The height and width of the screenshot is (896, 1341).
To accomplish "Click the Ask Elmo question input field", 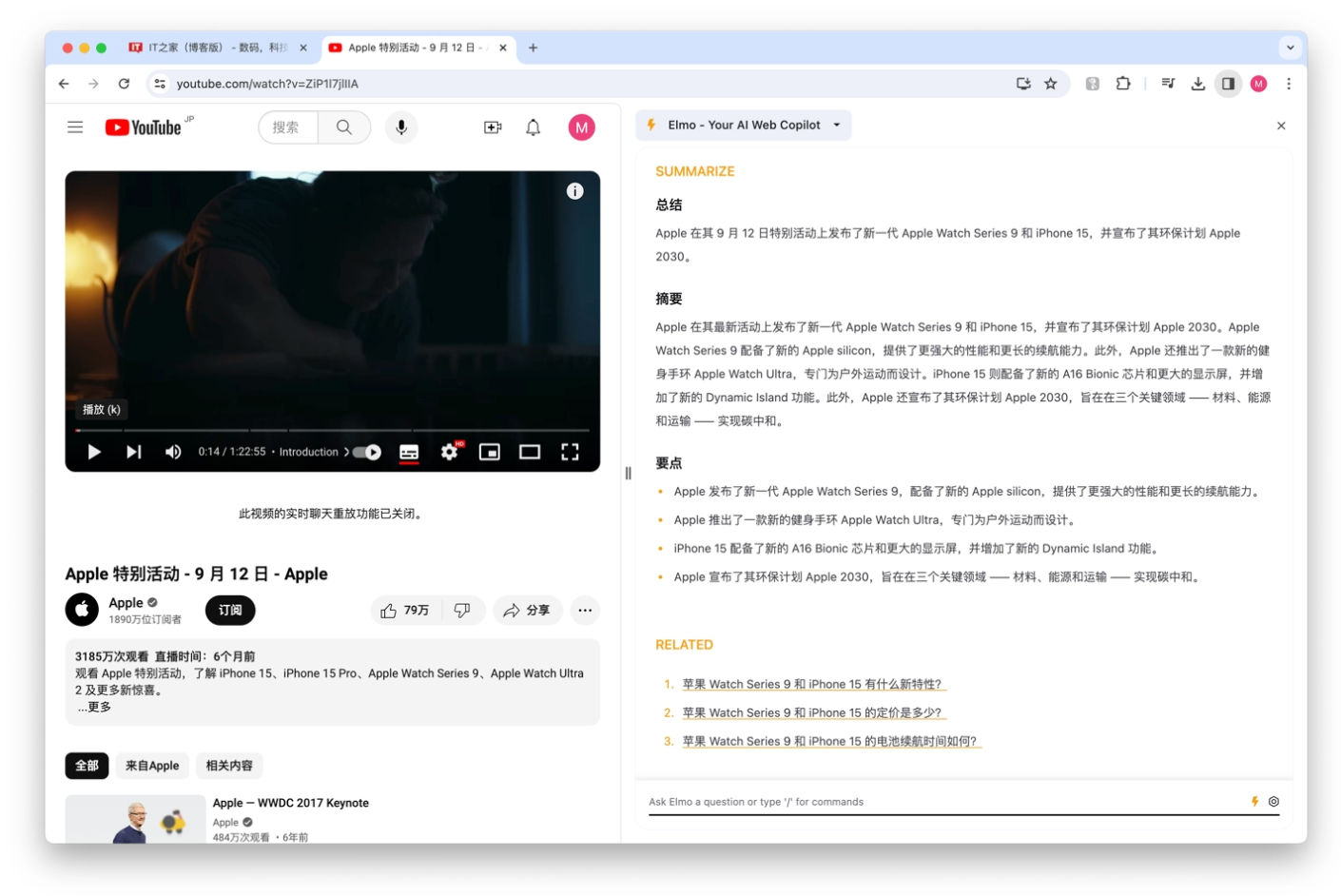I will [x=942, y=802].
